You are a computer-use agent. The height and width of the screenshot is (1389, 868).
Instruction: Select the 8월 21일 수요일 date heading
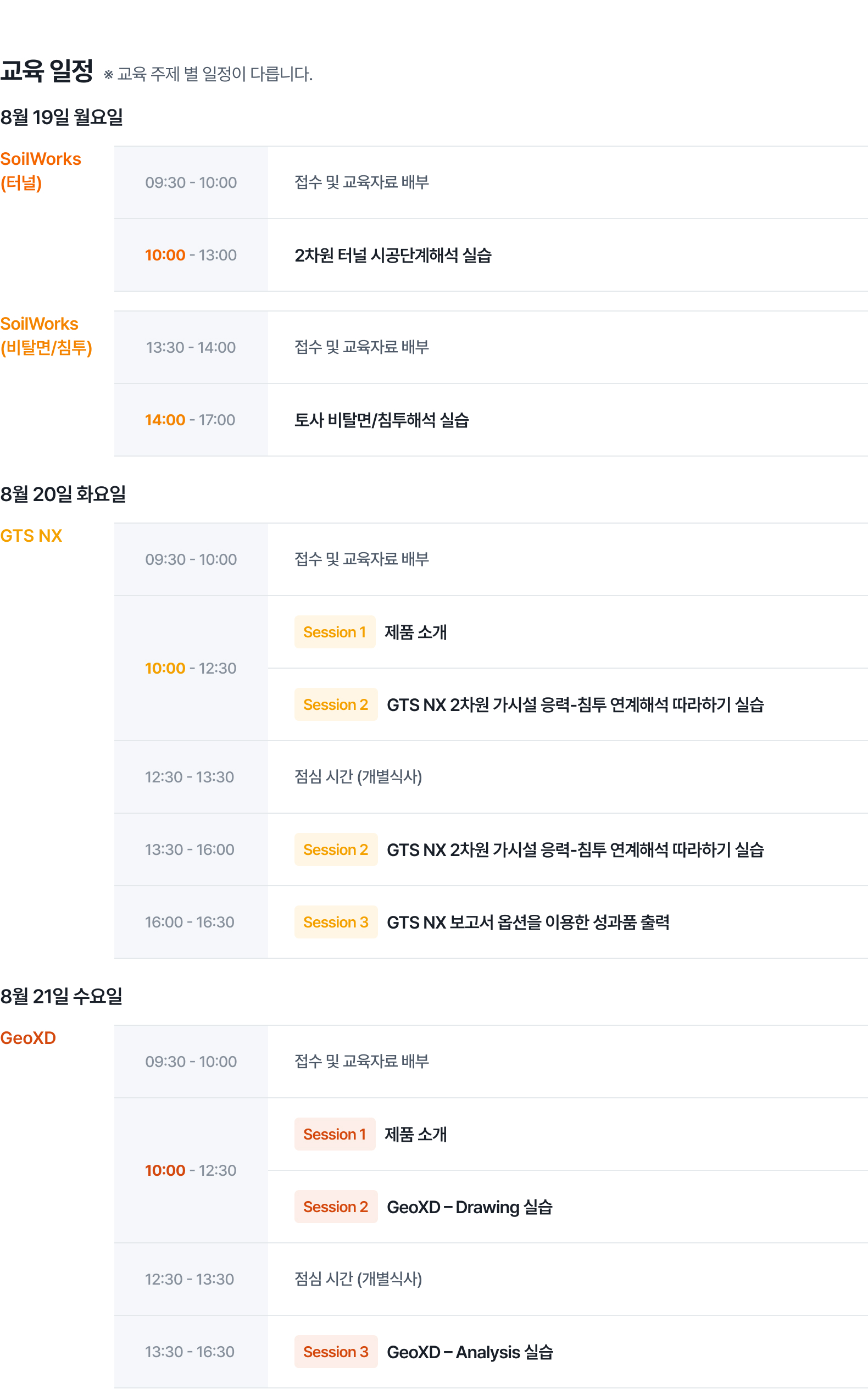pos(62,996)
